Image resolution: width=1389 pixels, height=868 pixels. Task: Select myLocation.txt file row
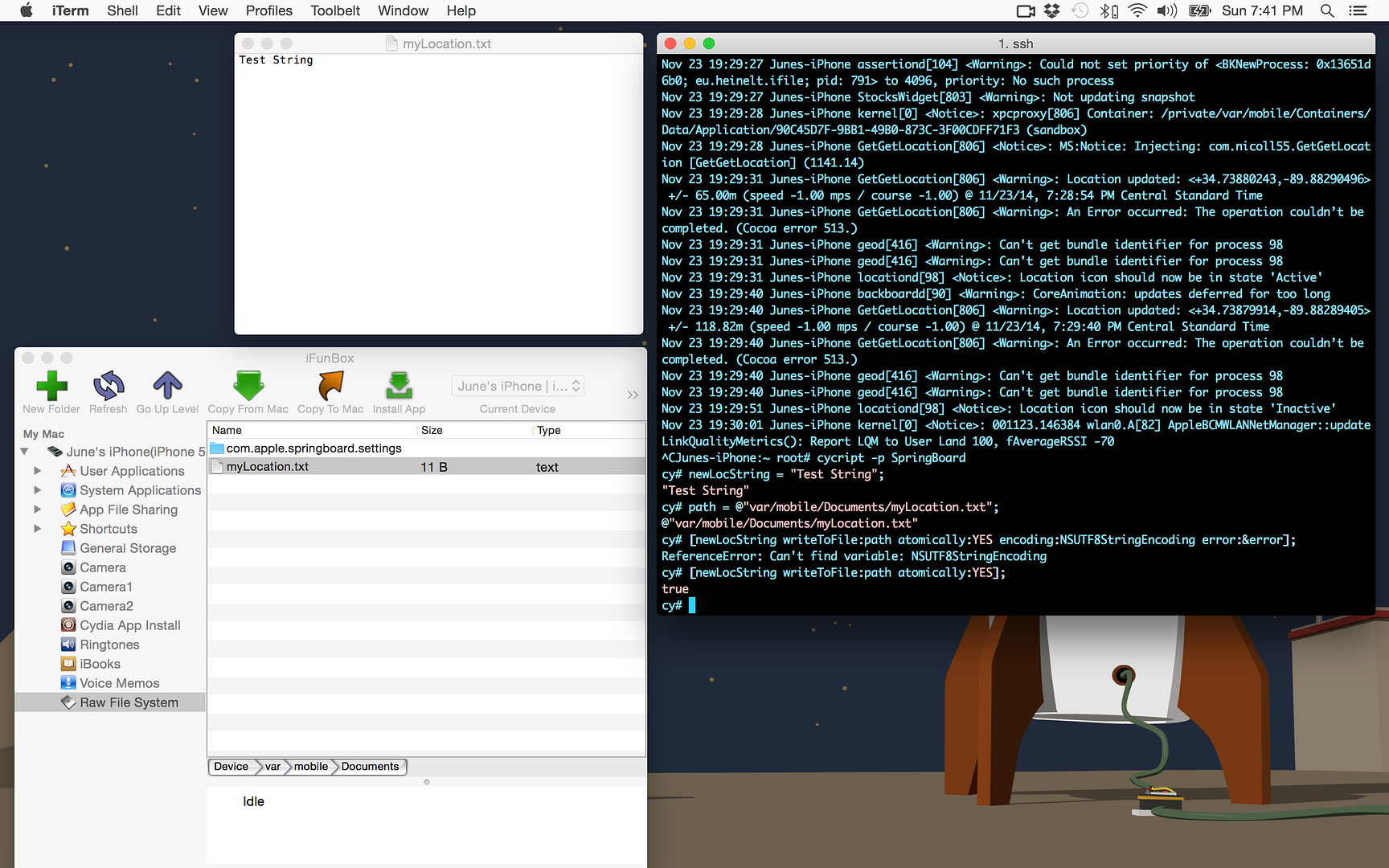click(427, 467)
